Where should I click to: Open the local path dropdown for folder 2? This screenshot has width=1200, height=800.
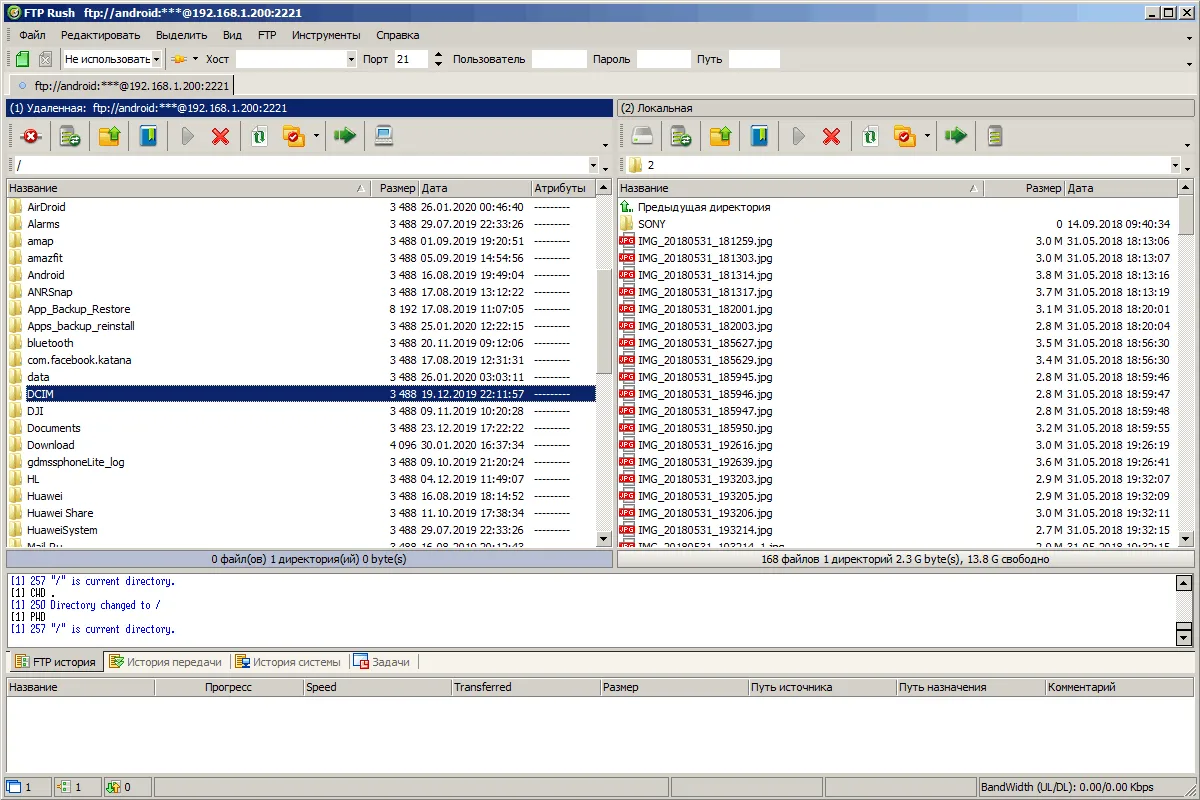(x=1174, y=165)
